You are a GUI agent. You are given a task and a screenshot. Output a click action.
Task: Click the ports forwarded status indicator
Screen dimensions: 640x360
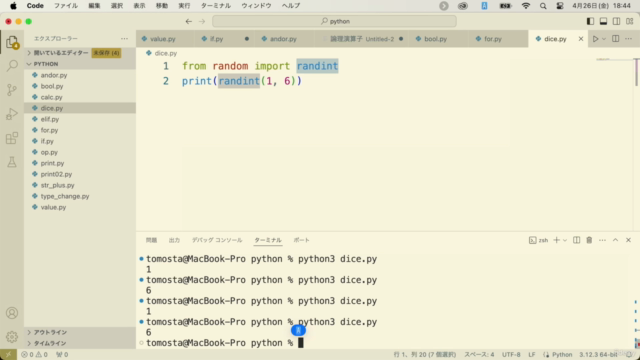[x=62, y=355]
